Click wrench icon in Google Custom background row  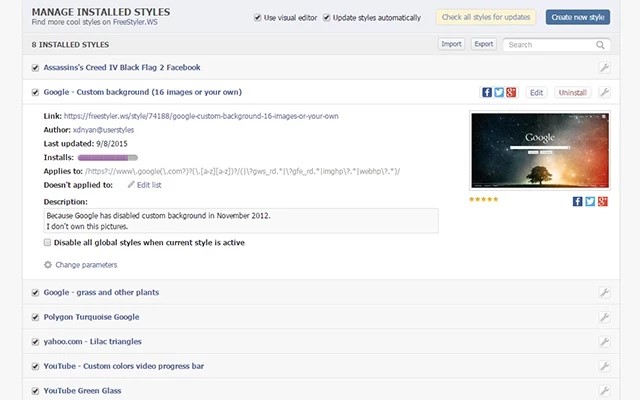(604, 92)
